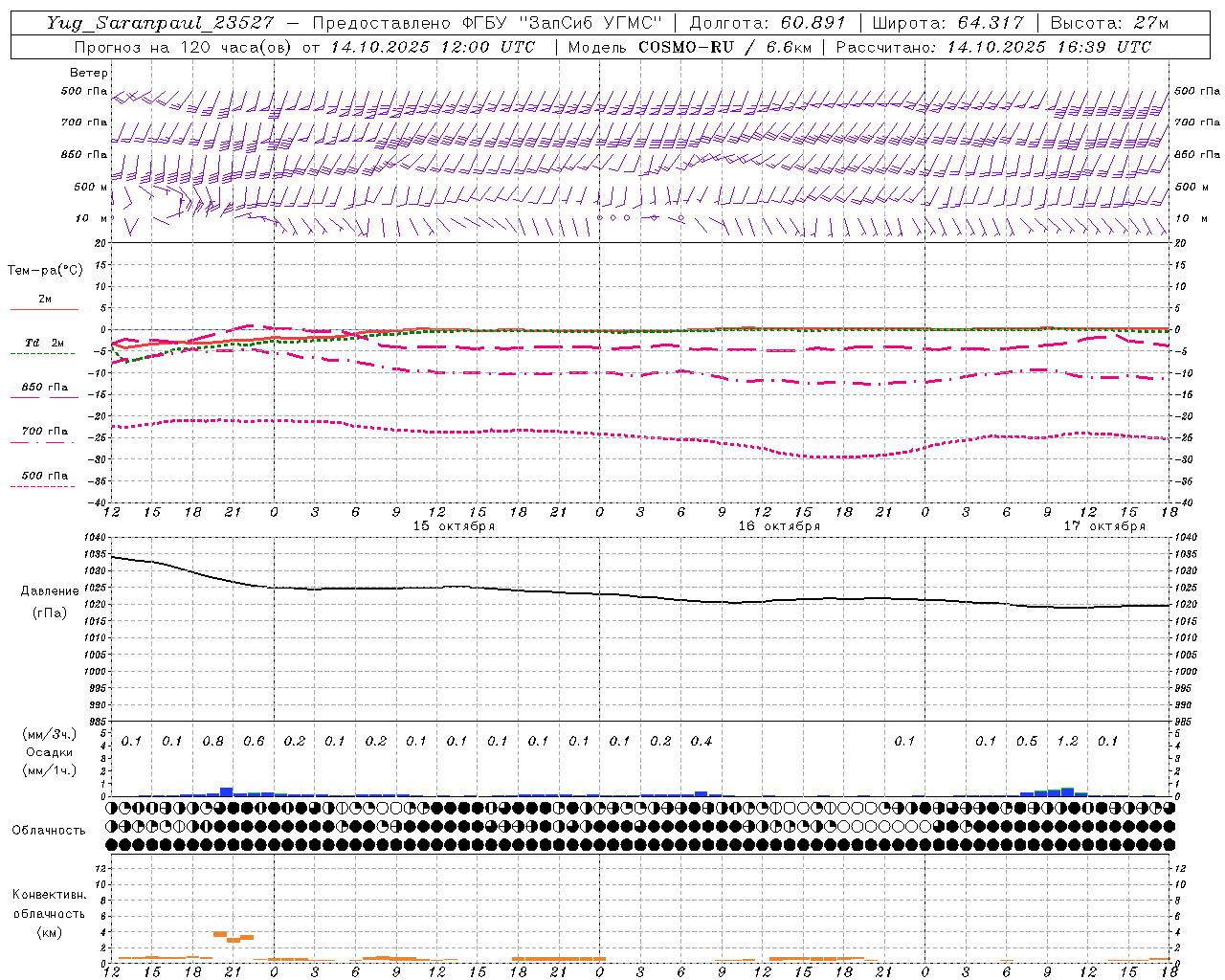Click the 1.2 precipitation amount

1067,742
